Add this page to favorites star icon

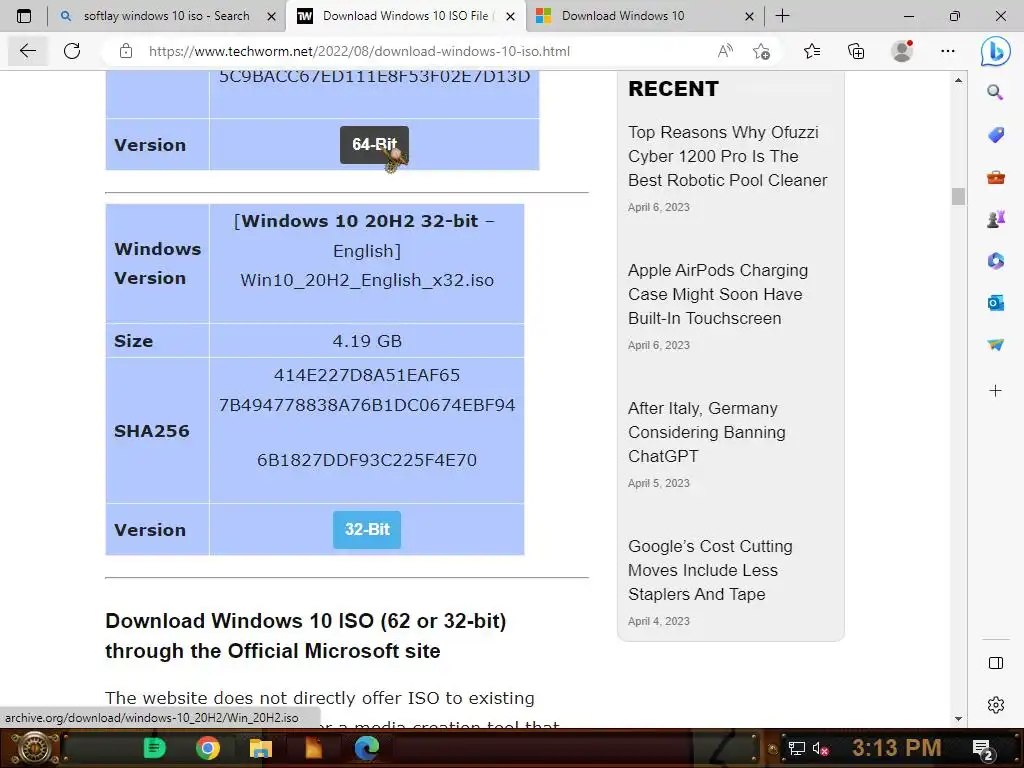click(761, 51)
